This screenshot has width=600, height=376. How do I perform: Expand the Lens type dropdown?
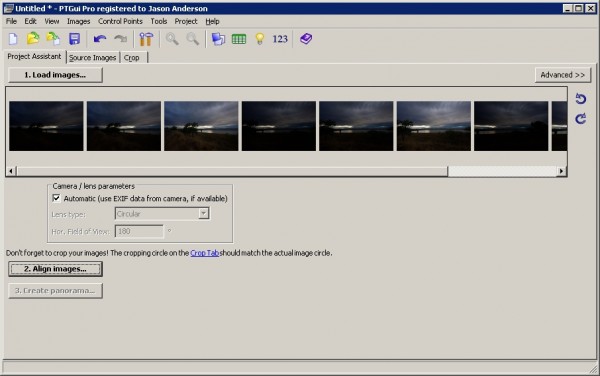click(204, 213)
